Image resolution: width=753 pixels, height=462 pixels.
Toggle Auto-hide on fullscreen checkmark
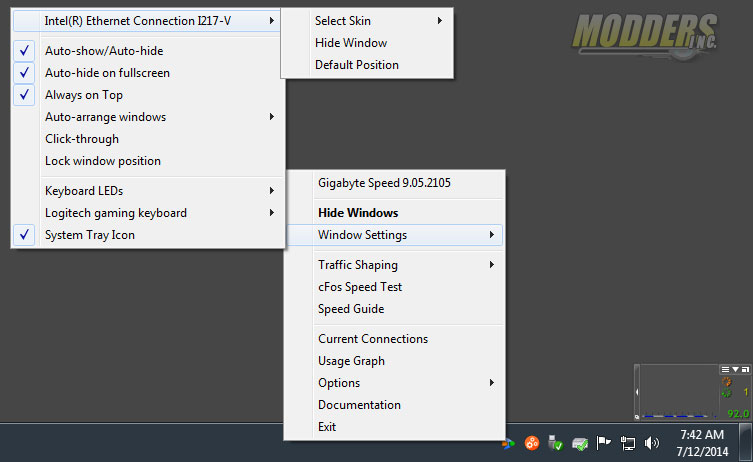coord(148,73)
